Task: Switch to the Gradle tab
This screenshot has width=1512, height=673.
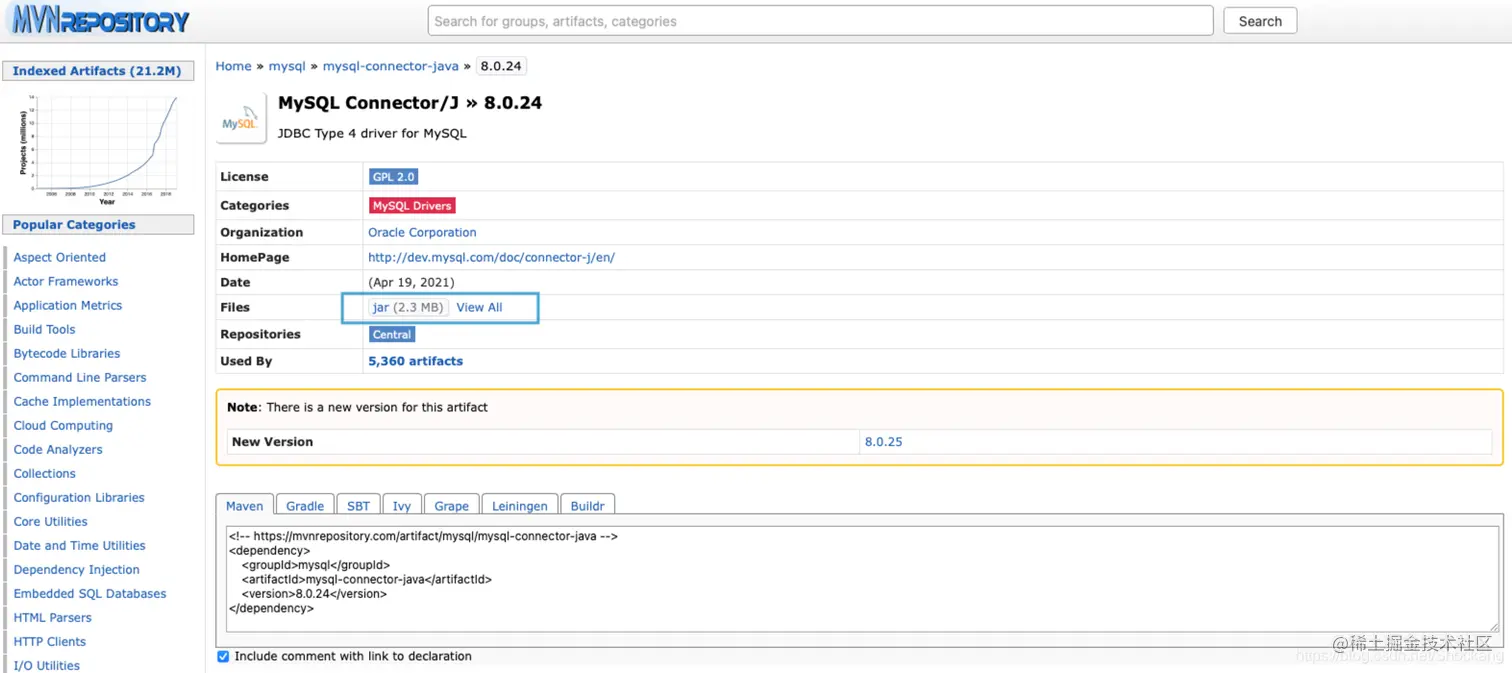Action: [305, 506]
